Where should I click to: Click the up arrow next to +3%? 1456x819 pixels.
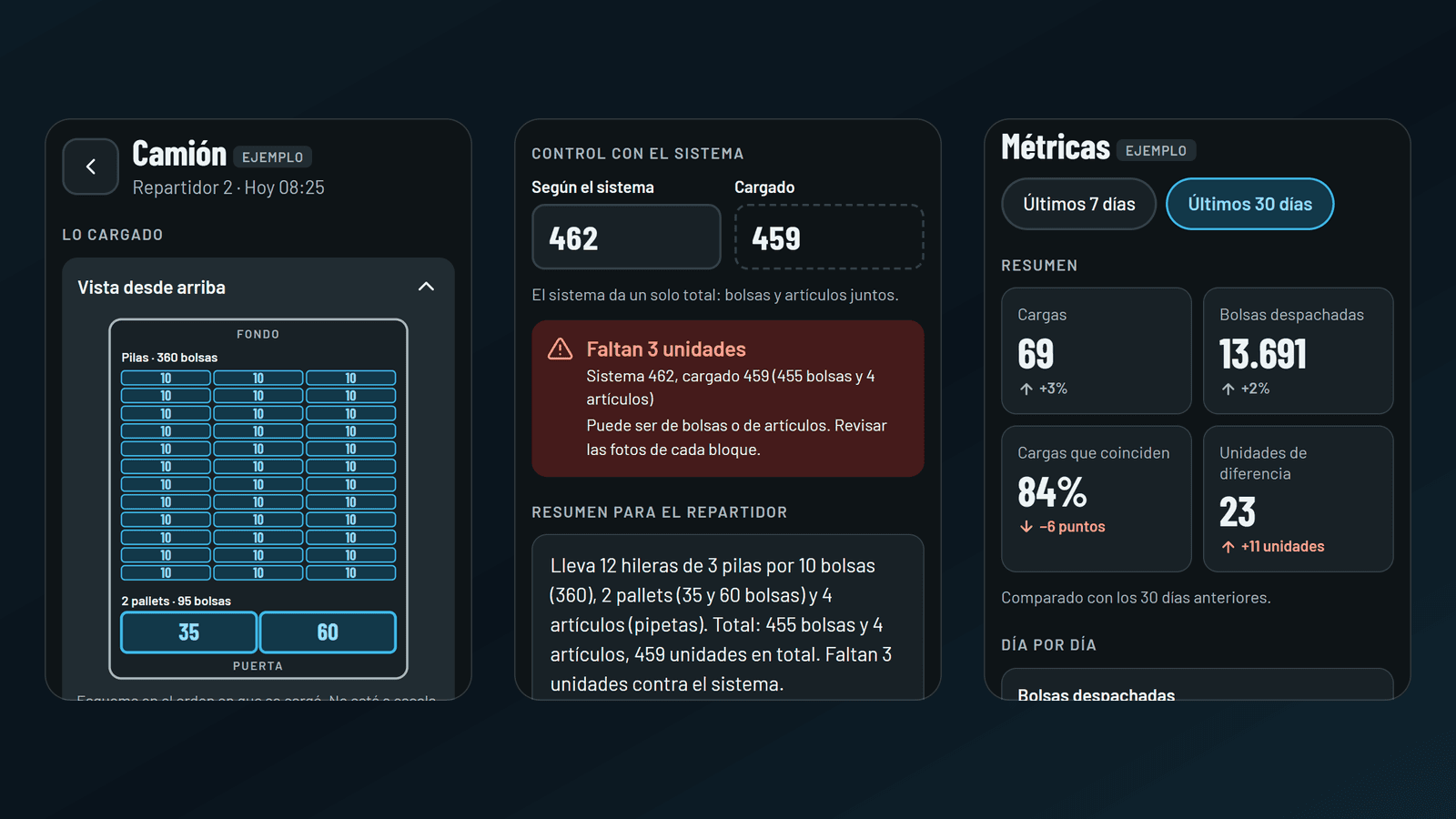pos(1026,389)
